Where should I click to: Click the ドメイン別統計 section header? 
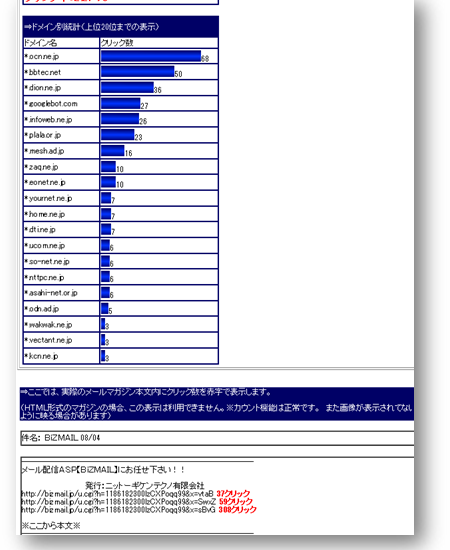click(121, 27)
